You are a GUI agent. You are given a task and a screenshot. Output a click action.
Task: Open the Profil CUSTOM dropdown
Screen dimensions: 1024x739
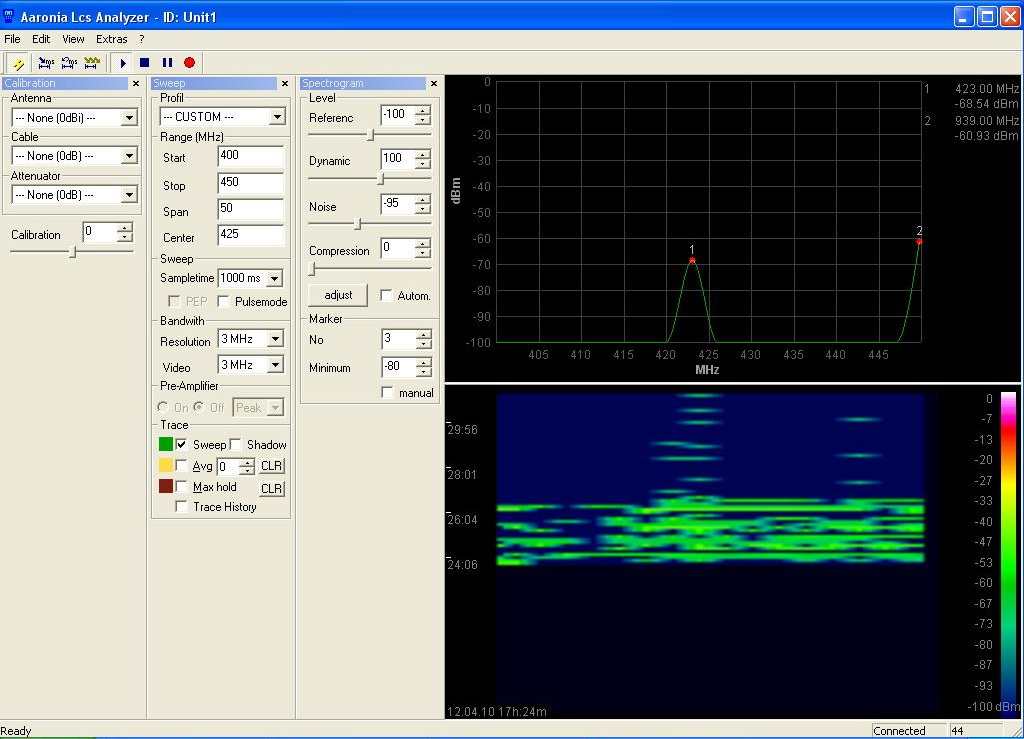tap(278, 117)
